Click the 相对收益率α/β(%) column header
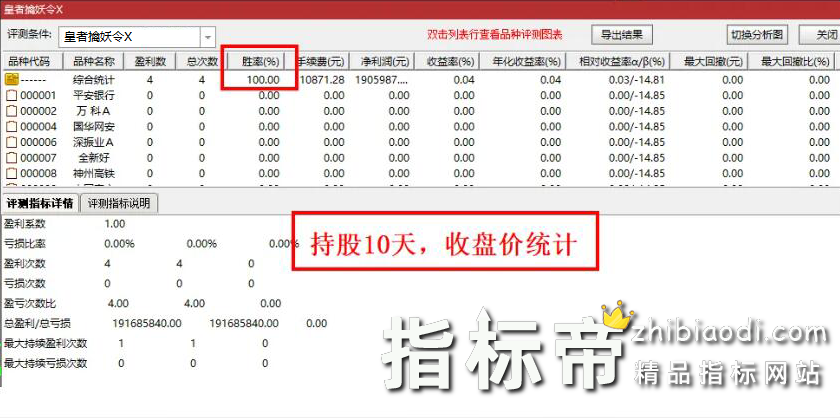 click(619, 61)
